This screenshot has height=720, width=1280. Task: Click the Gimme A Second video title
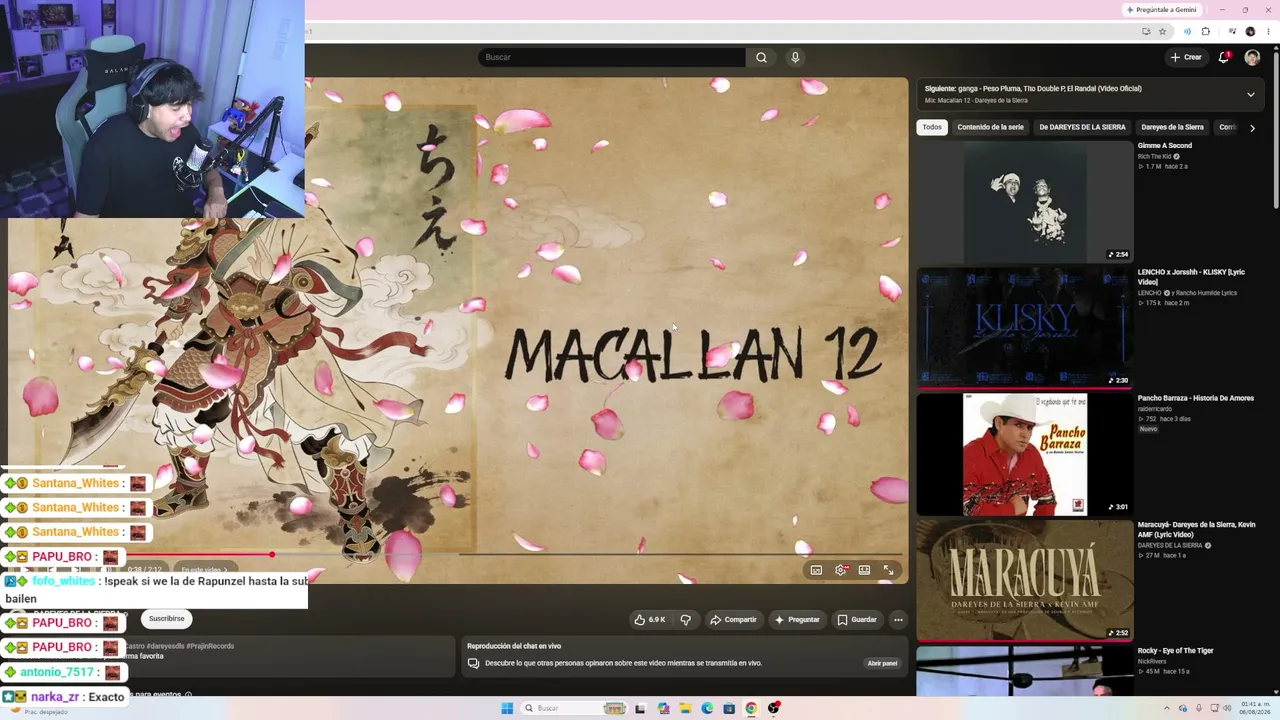[x=1165, y=146]
